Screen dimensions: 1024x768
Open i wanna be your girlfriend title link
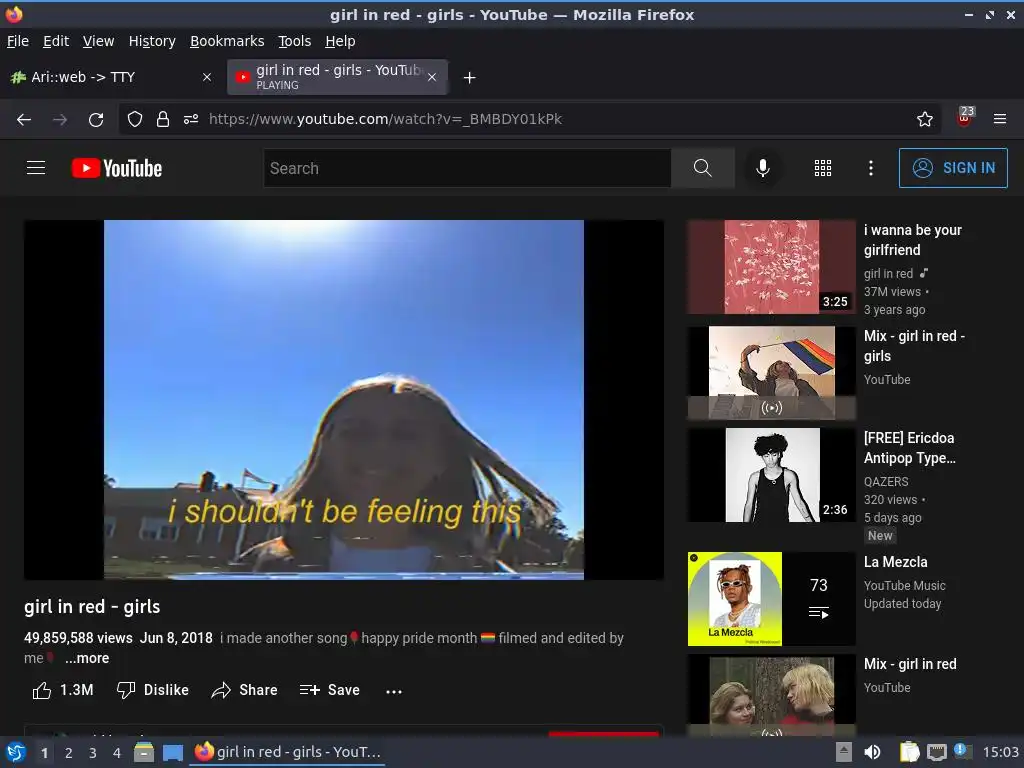pos(912,240)
